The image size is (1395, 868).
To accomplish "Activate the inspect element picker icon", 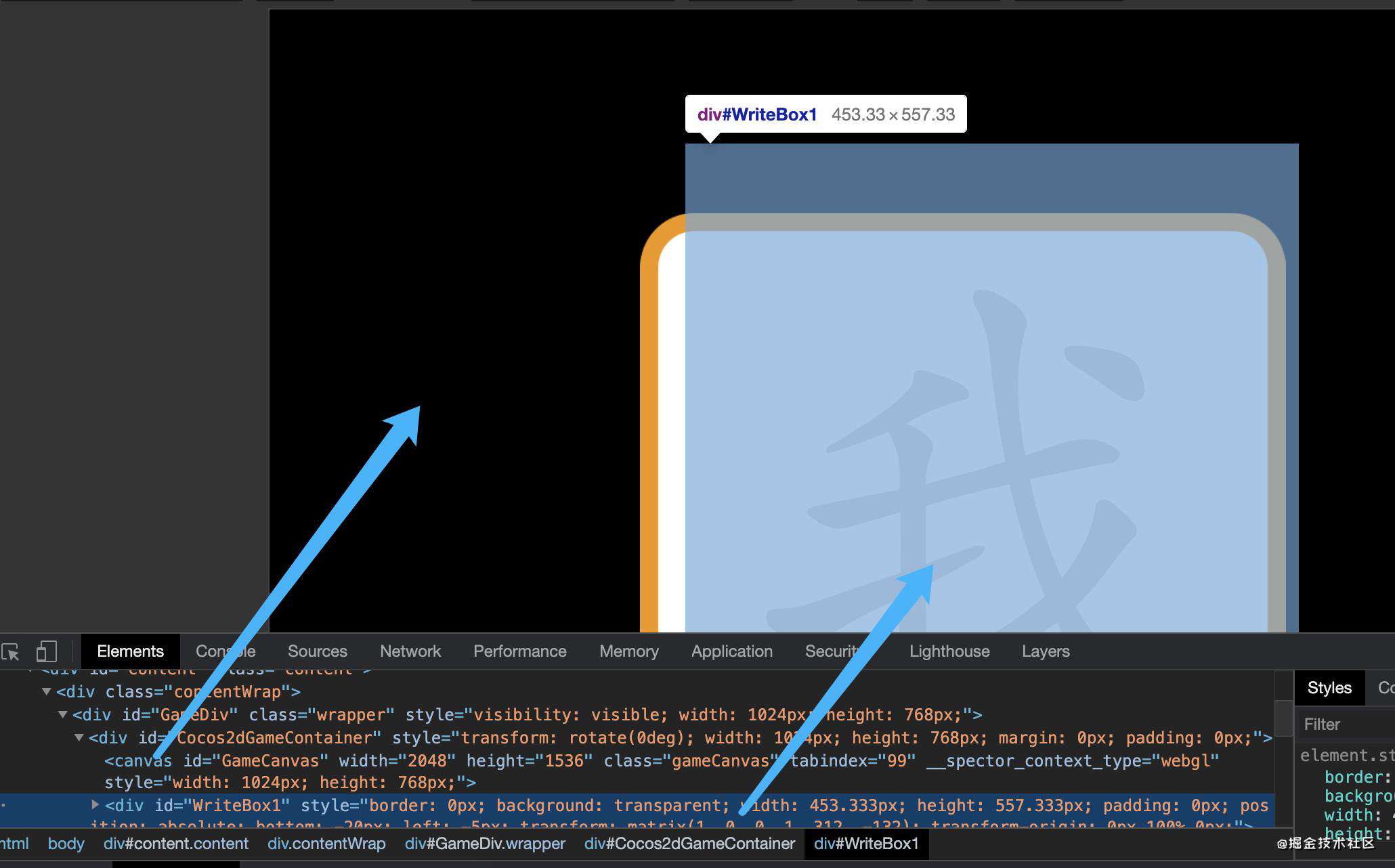I will click(x=11, y=652).
